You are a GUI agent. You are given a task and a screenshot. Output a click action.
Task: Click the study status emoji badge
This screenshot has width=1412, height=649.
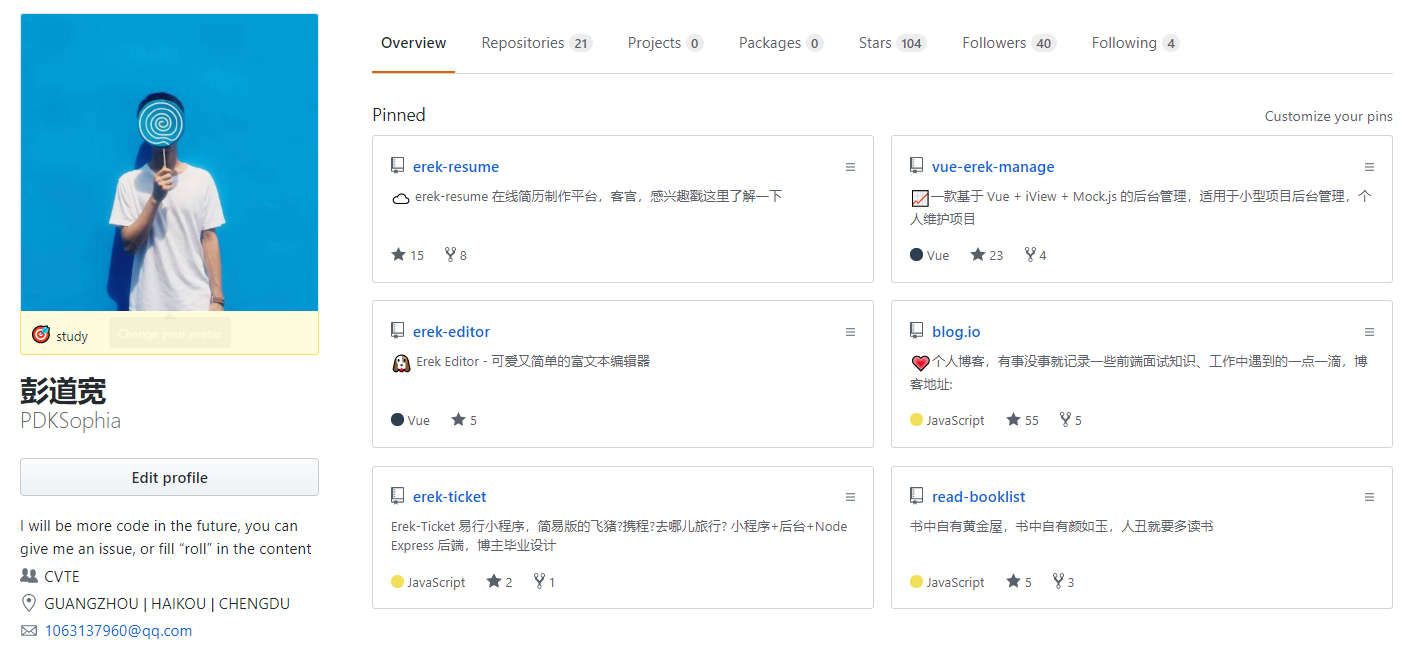click(41, 335)
